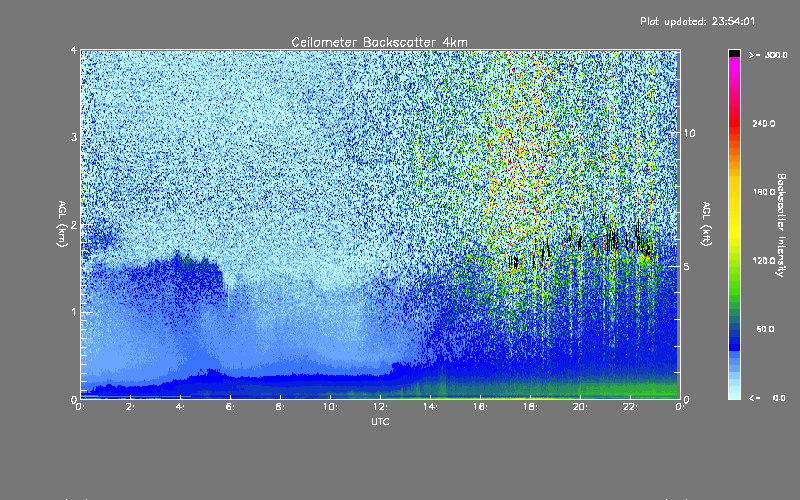Click the '16:' tick on UTC axis
The width and height of the screenshot is (800, 500).
click(480, 407)
